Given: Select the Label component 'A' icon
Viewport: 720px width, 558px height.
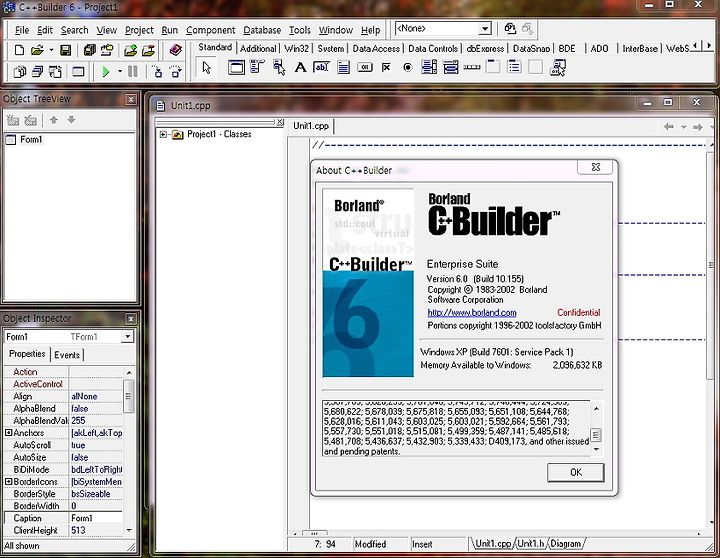Looking at the screenshot, I should point(300,68).
